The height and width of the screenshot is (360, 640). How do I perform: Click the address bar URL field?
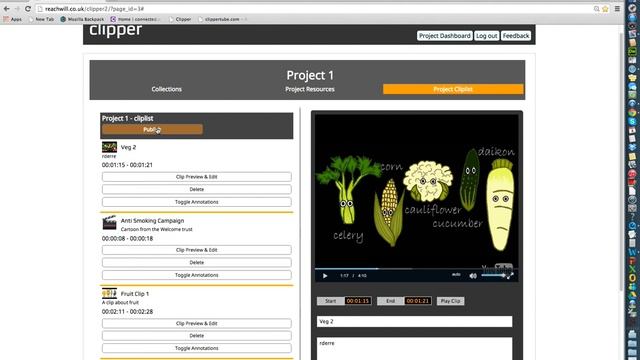pyautogui.click(x=314, y=9)
